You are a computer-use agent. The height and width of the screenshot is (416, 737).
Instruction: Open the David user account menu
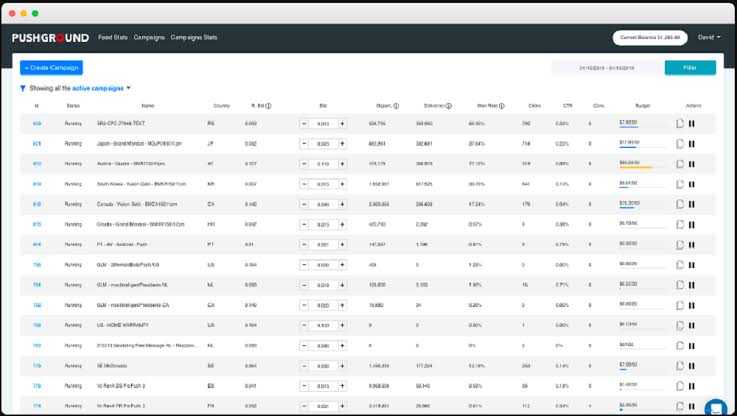point(709,37)
